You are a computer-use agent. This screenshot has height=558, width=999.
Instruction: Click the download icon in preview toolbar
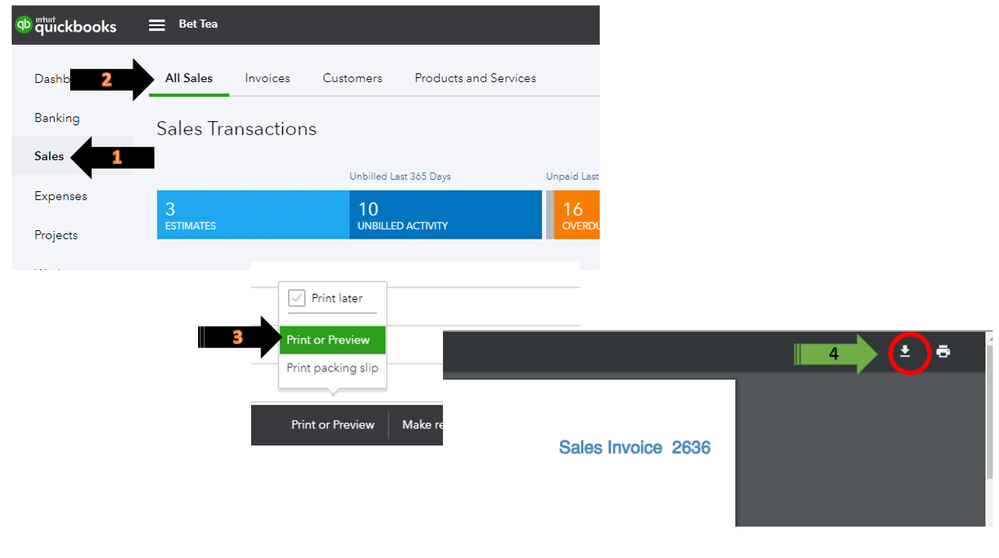905,352
